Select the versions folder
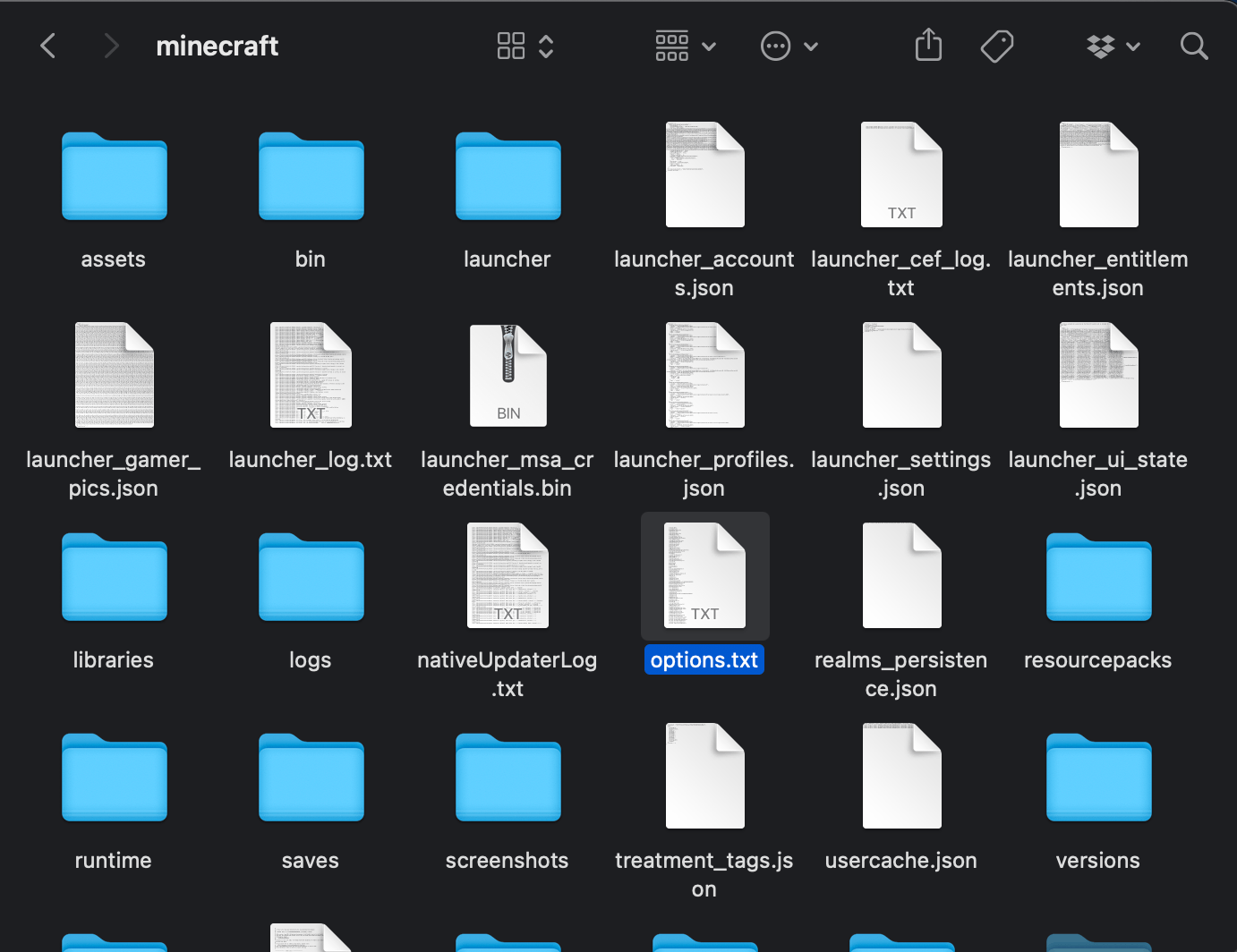 click(x=1099, y=777)
